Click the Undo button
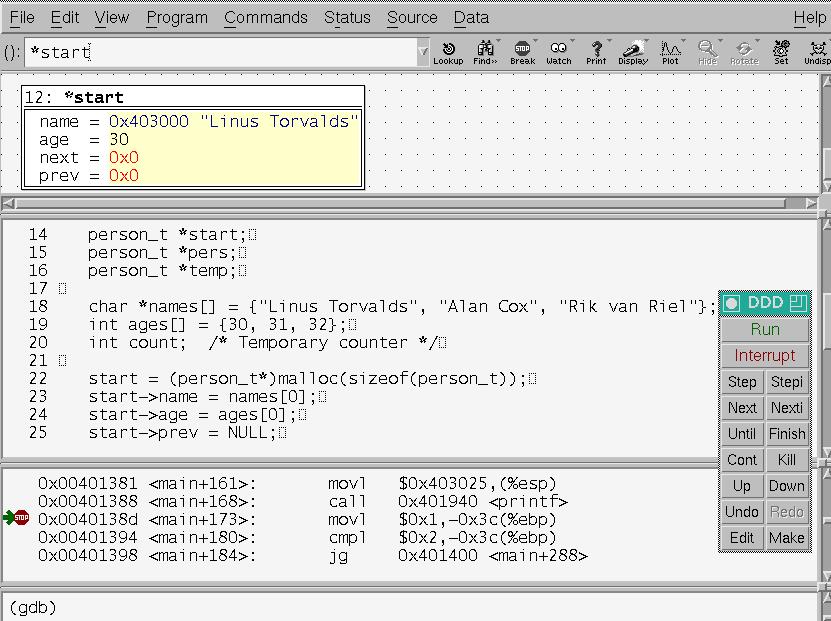 click(742, 511)
